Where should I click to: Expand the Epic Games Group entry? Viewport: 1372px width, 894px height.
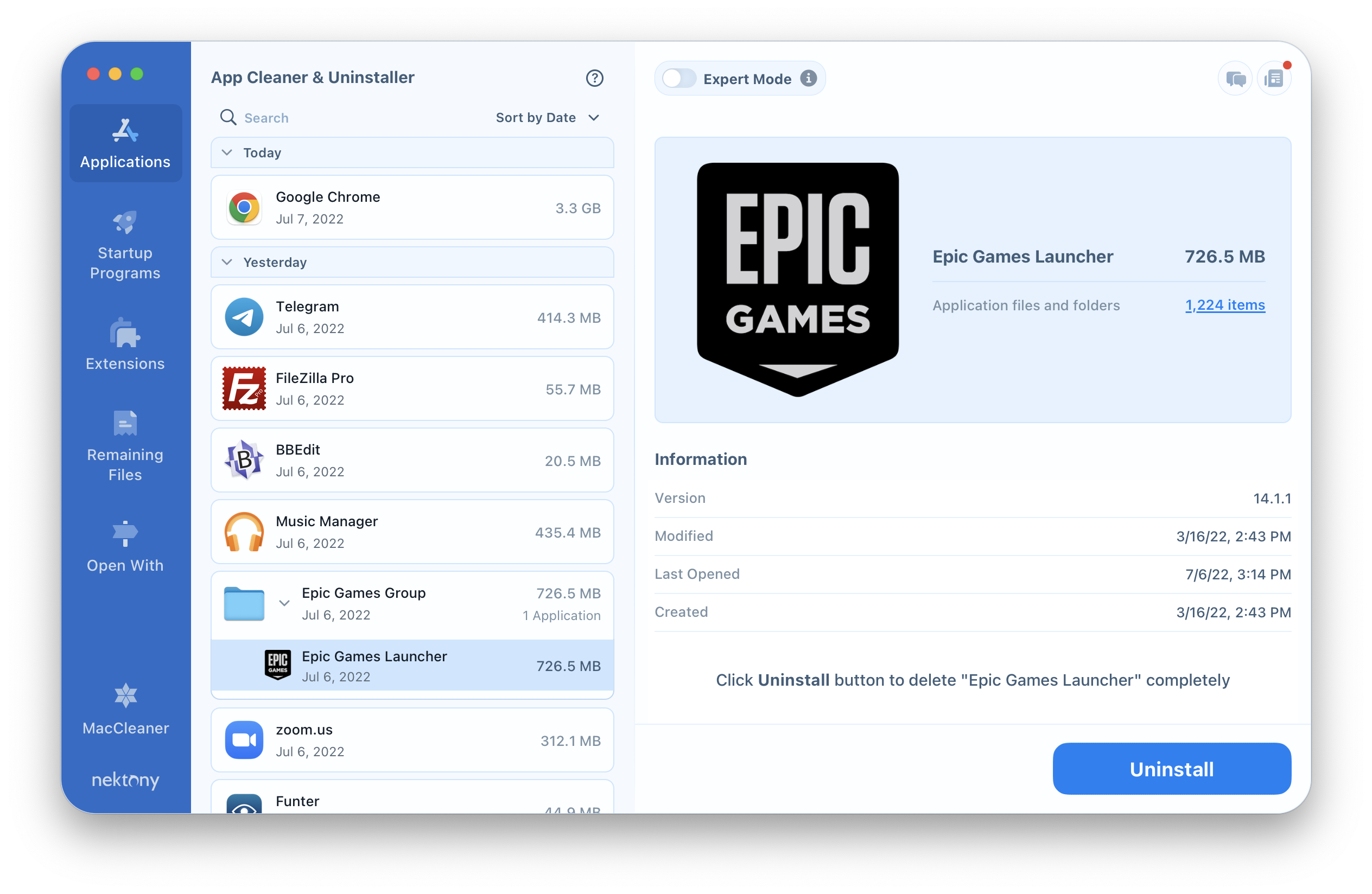[x=284, y=604]
